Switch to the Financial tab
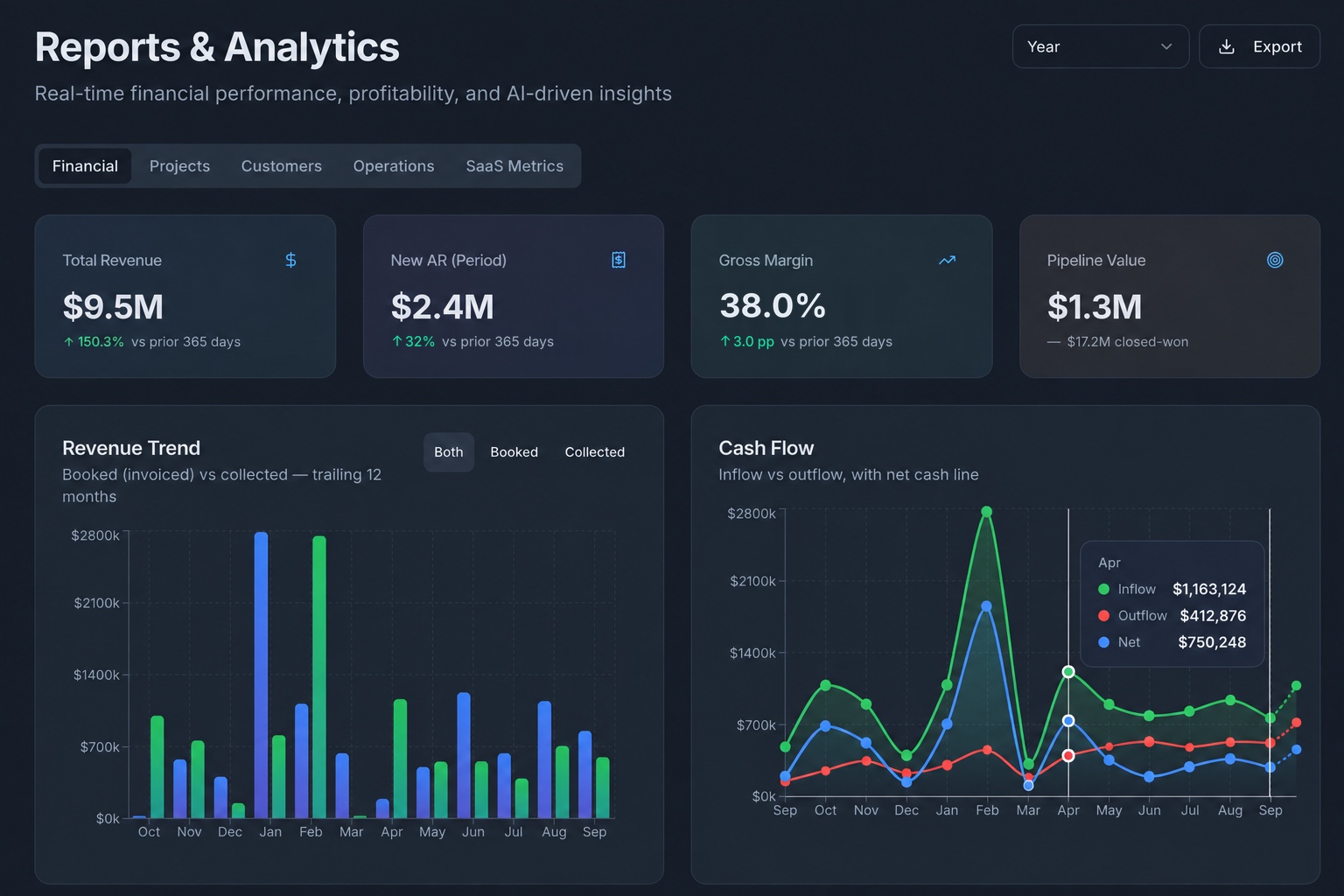Viewport: 1344px width, 896px height. (85, 166)
